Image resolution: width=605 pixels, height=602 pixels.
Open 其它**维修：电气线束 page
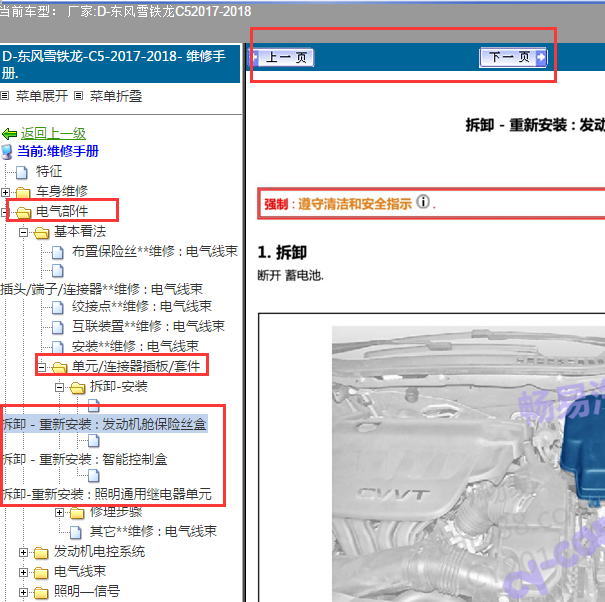click(153, 531)
